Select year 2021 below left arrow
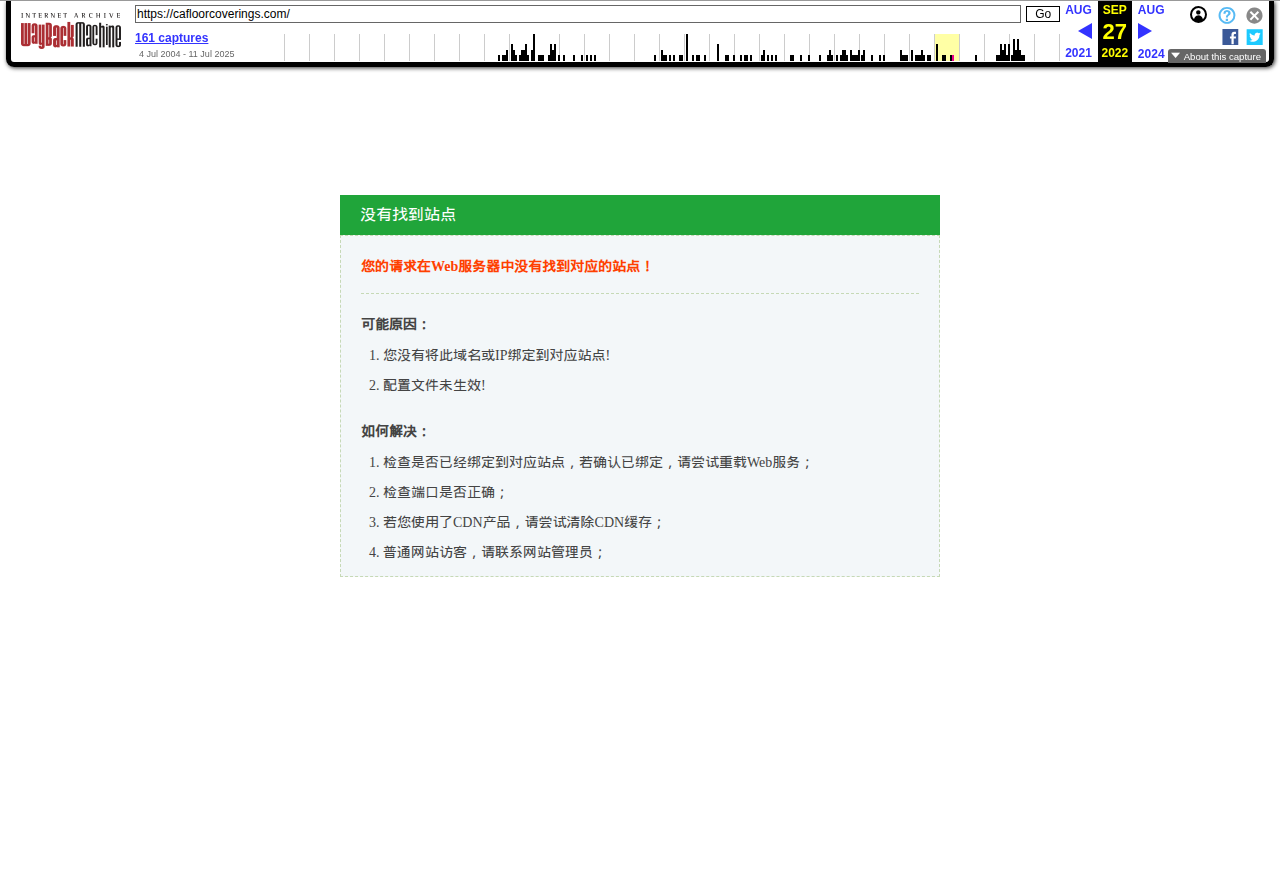Viewport: 1280px width, 885px height. 1078,53
